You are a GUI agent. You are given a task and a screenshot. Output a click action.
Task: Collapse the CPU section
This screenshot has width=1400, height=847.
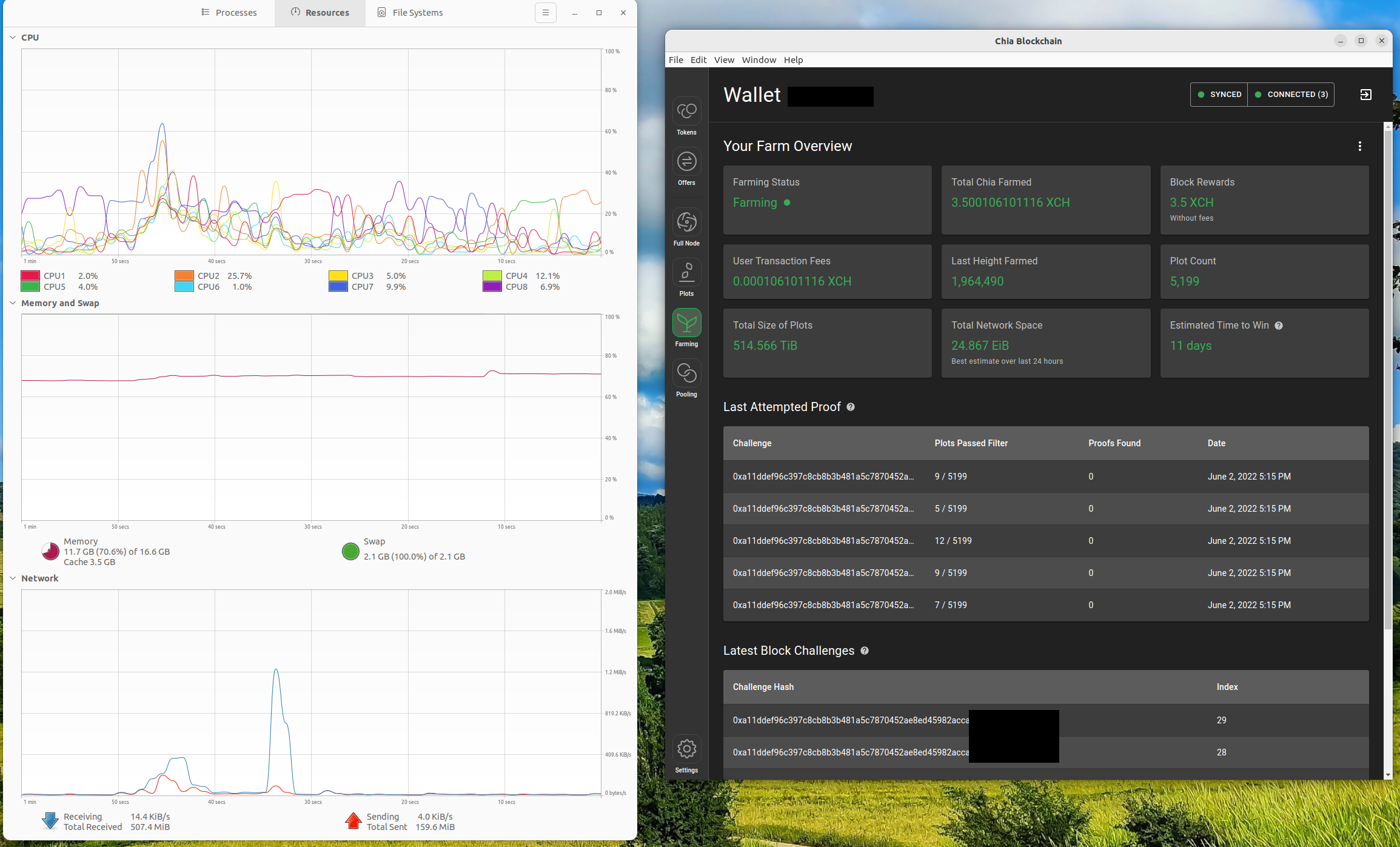(13, 38)
